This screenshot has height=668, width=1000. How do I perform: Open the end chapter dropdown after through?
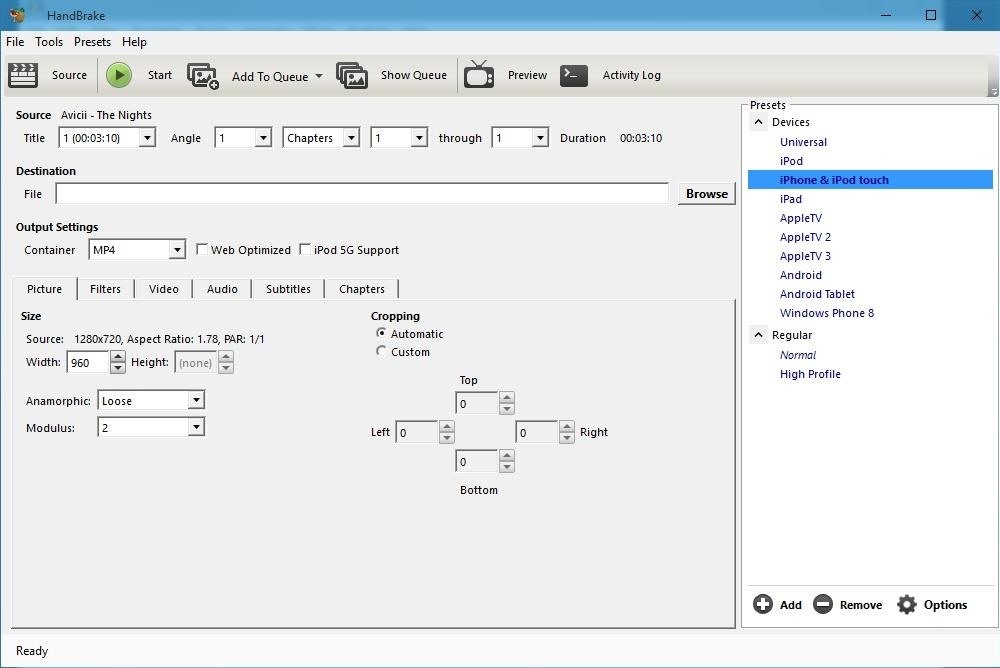540,138
